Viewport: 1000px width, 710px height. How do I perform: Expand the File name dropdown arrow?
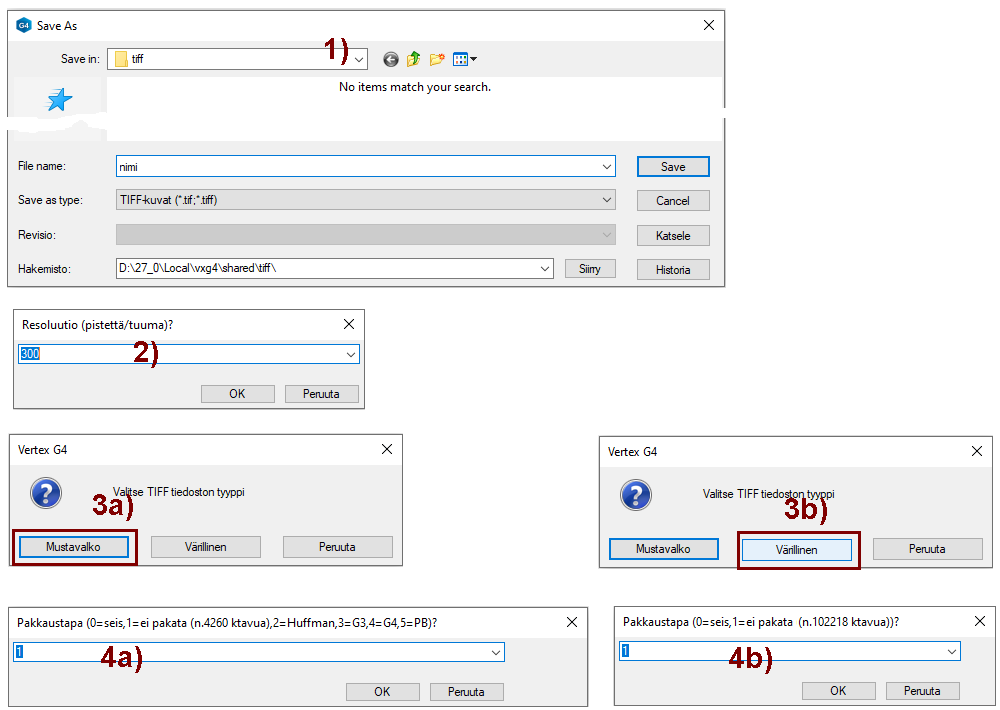tap(607, 166)
